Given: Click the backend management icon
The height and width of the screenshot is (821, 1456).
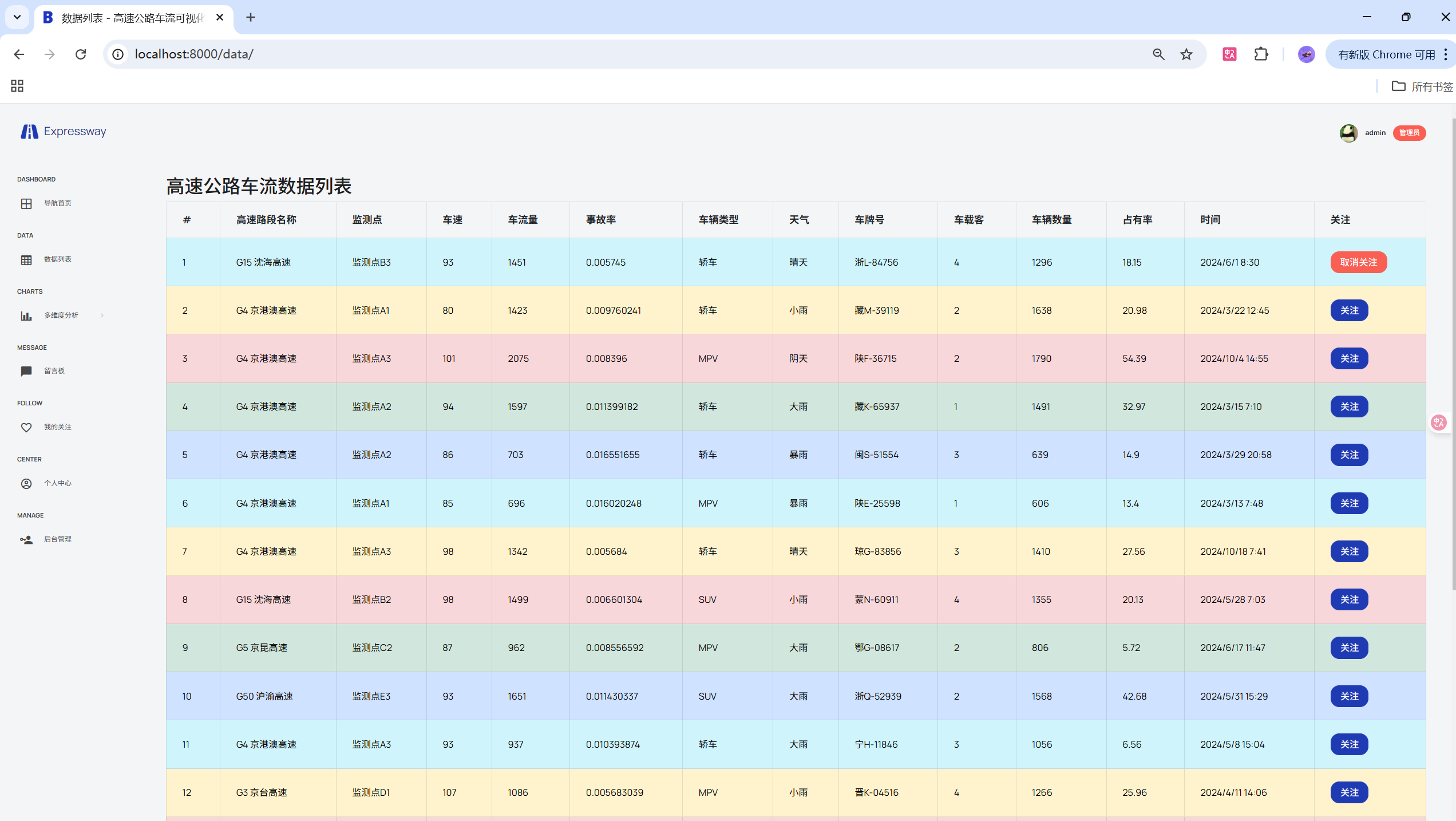Looking at the screenshot, I should tap(26, 540).
